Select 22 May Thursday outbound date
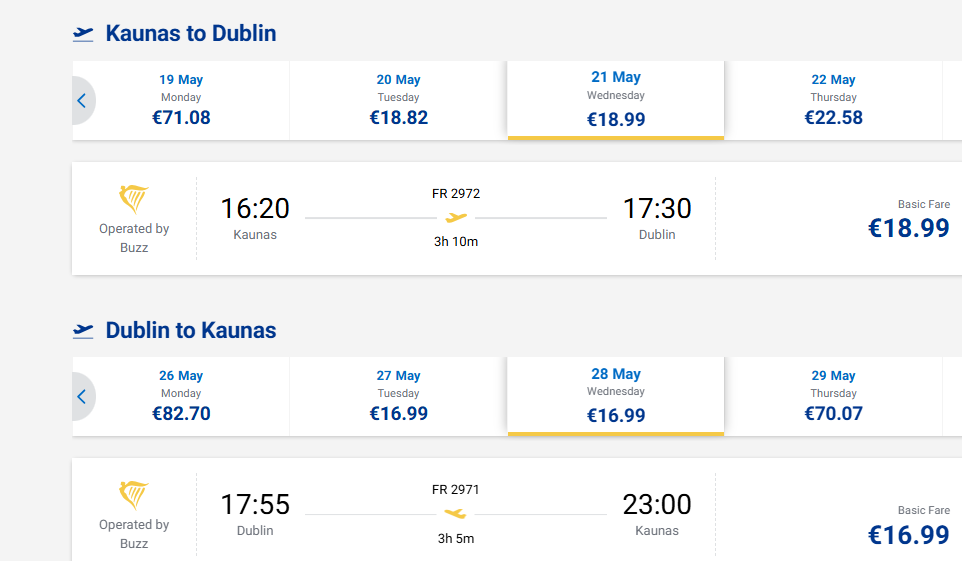The height and width of the screenshot is (561, 962). pyautogui.click(x=833, y=100)
